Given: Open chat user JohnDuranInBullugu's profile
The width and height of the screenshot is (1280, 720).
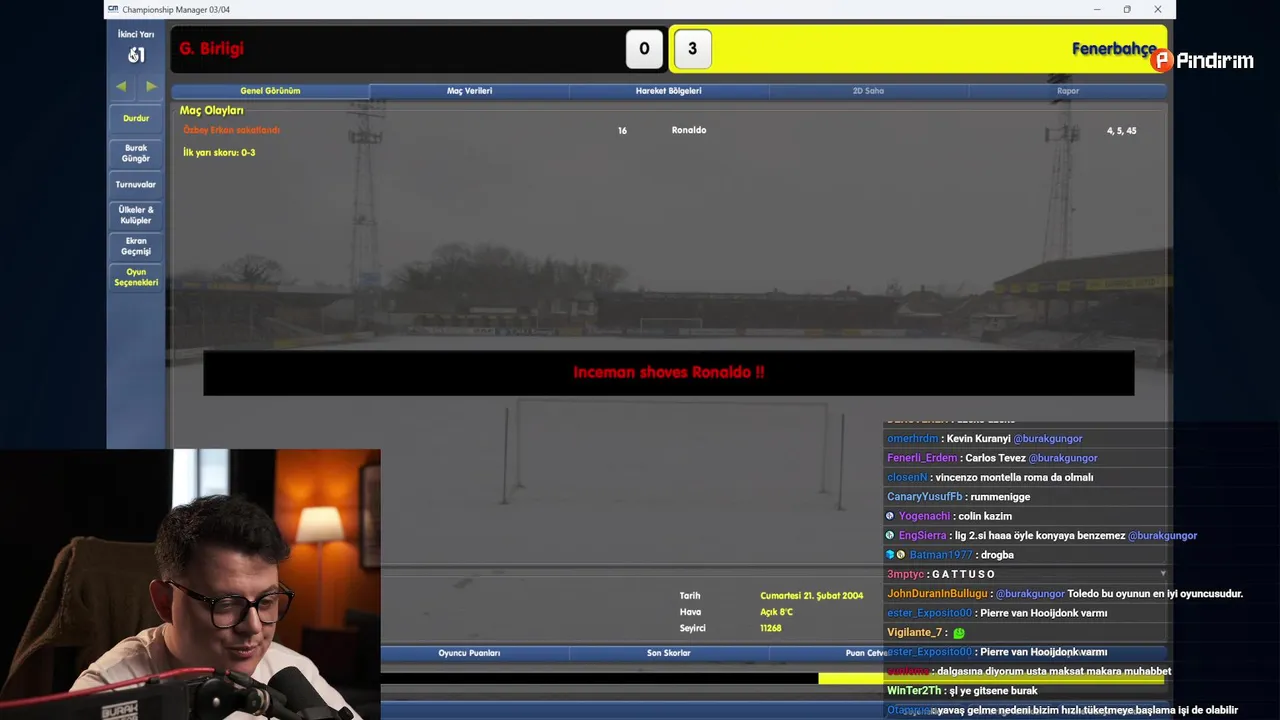Looking at the screenshot, I should pyautogui.click(x=937, y=594).
